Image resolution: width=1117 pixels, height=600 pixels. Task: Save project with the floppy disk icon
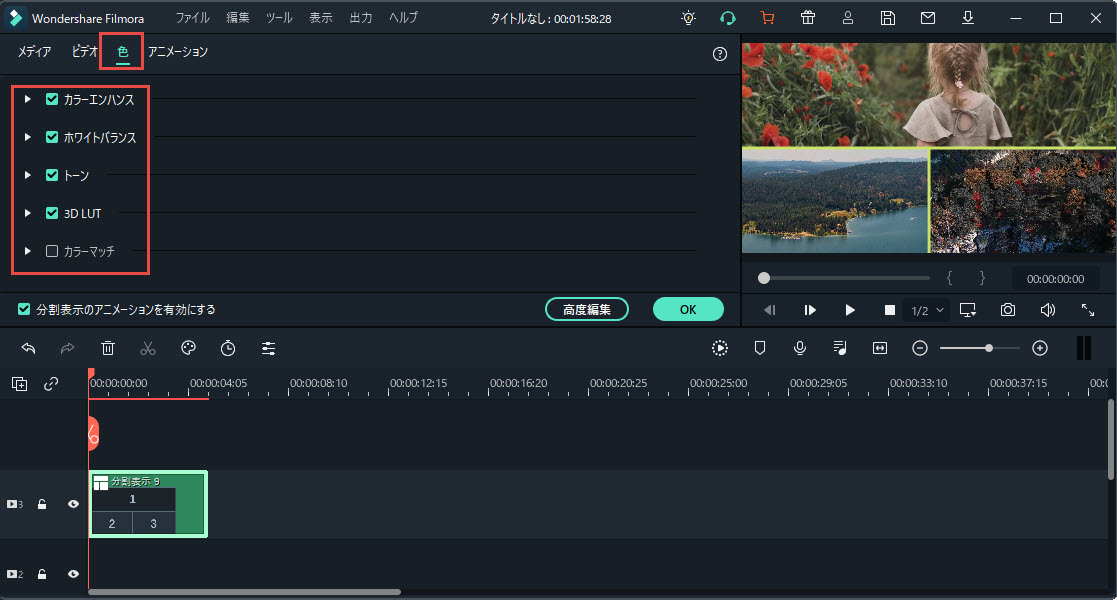tap(888, 19)
